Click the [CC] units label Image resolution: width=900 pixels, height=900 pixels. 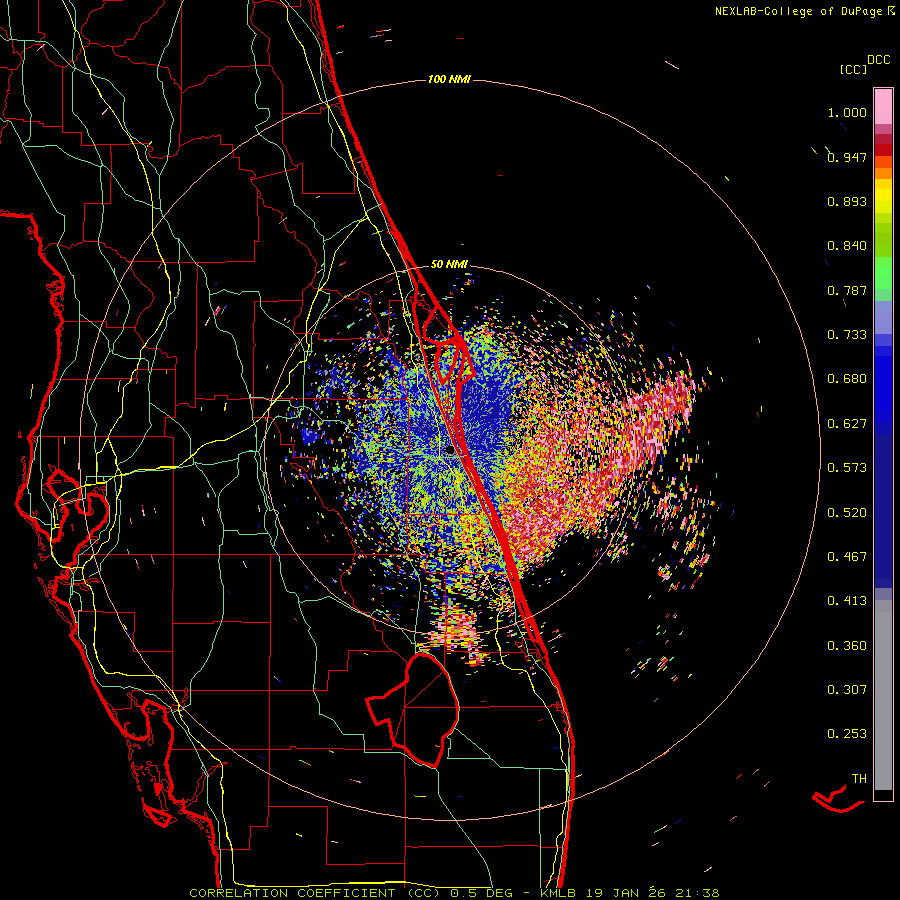coord(853,69)
